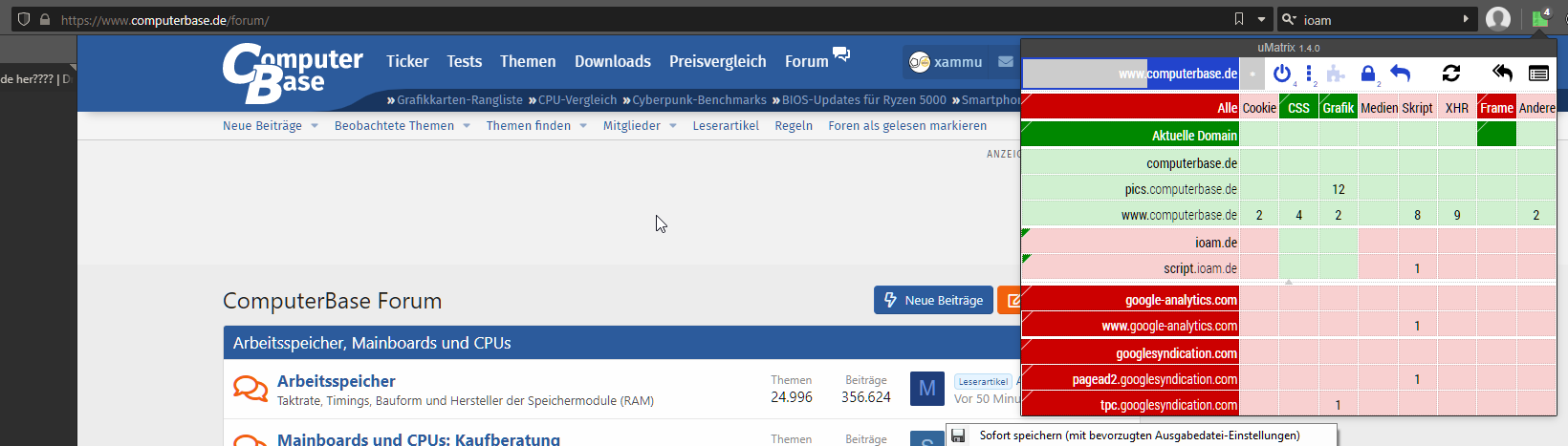Click script.ioam.de row label
Screen dimensions: 1568x446
pos(1130,268)
